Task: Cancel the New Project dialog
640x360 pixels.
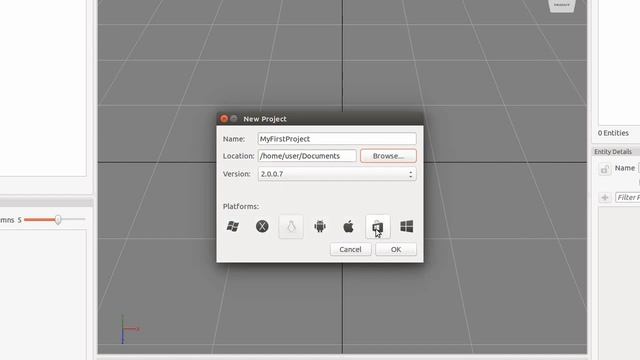Action: click(350, 249)
